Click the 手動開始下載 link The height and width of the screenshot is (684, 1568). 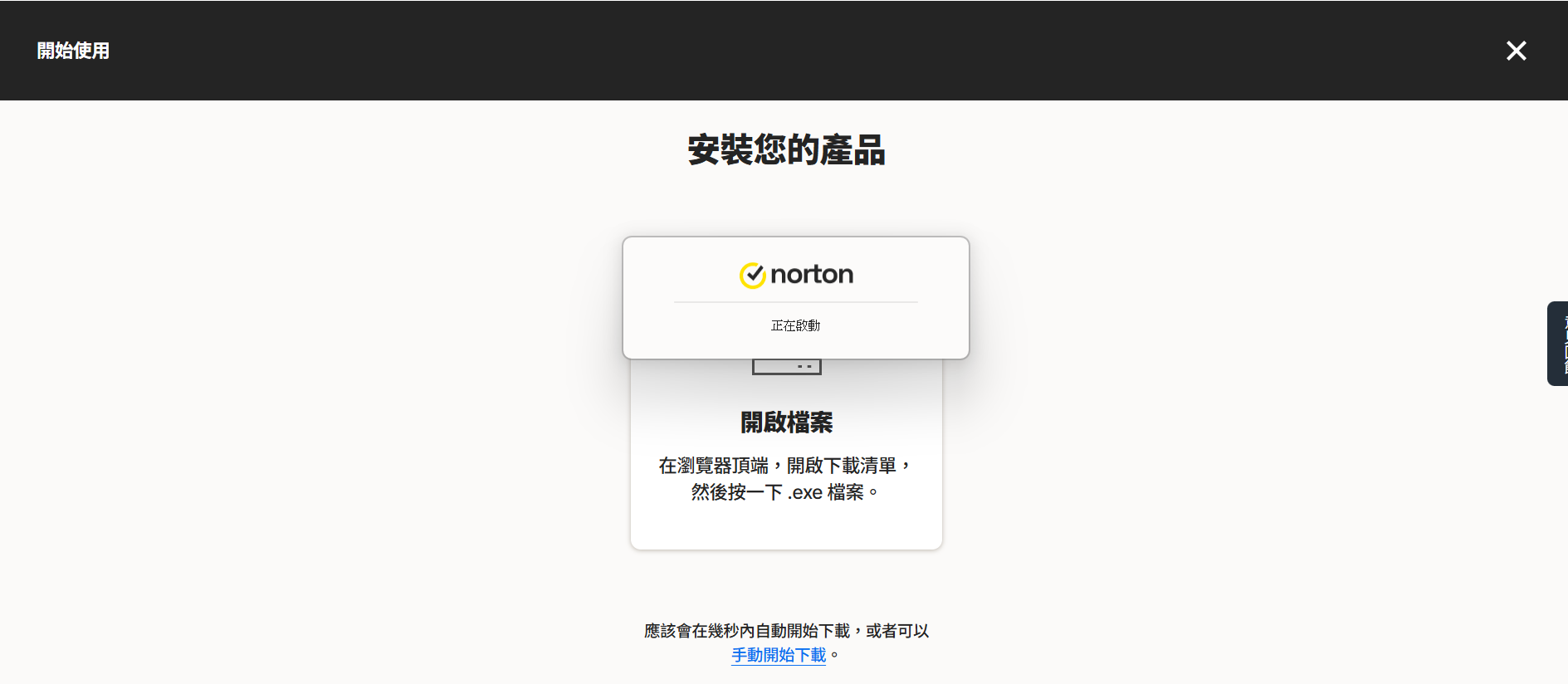point(779,655)
